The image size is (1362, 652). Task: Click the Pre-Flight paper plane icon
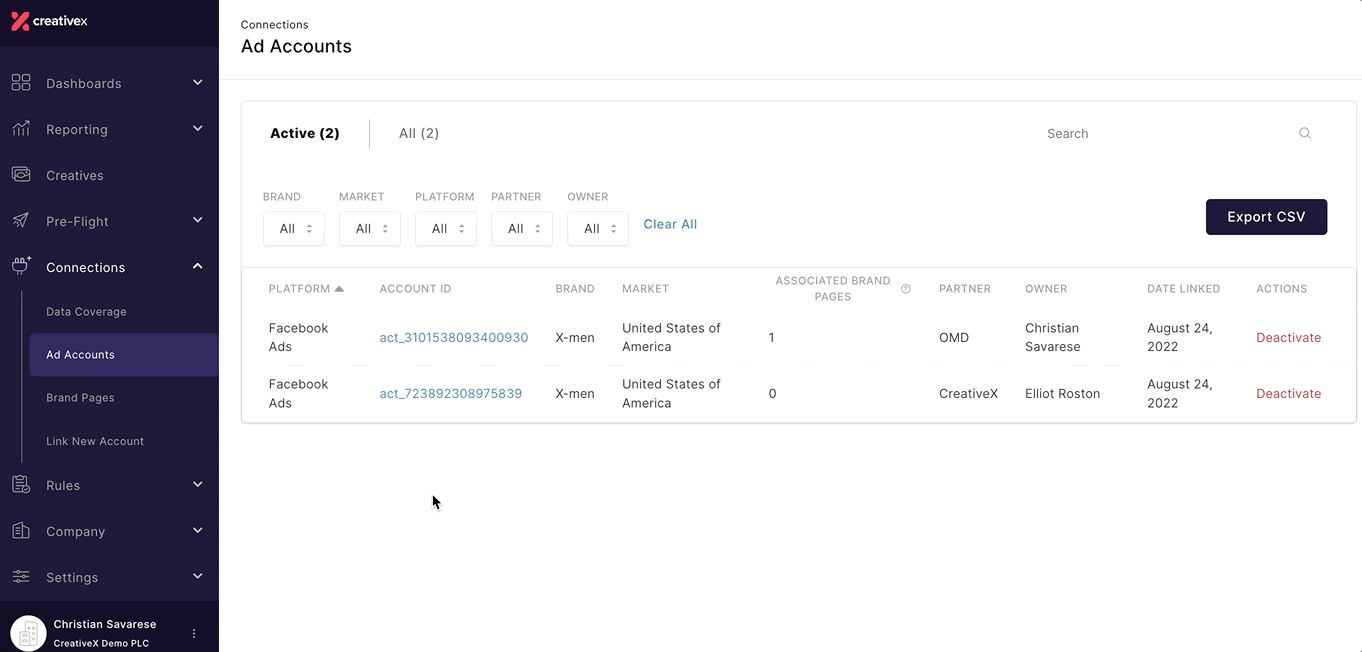coord(21,221)
